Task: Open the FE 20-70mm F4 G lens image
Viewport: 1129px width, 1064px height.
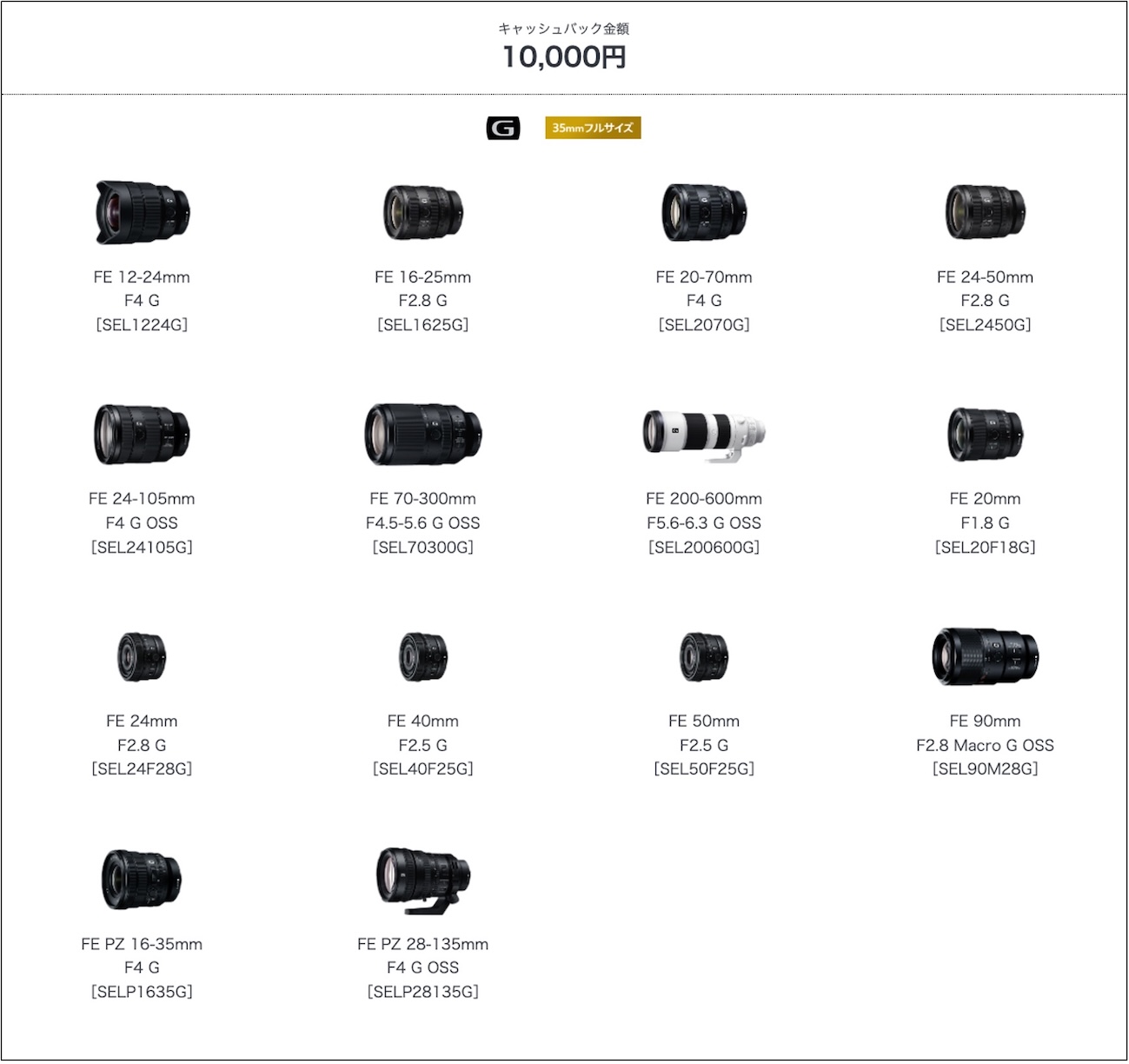Action: click(704, 213)
